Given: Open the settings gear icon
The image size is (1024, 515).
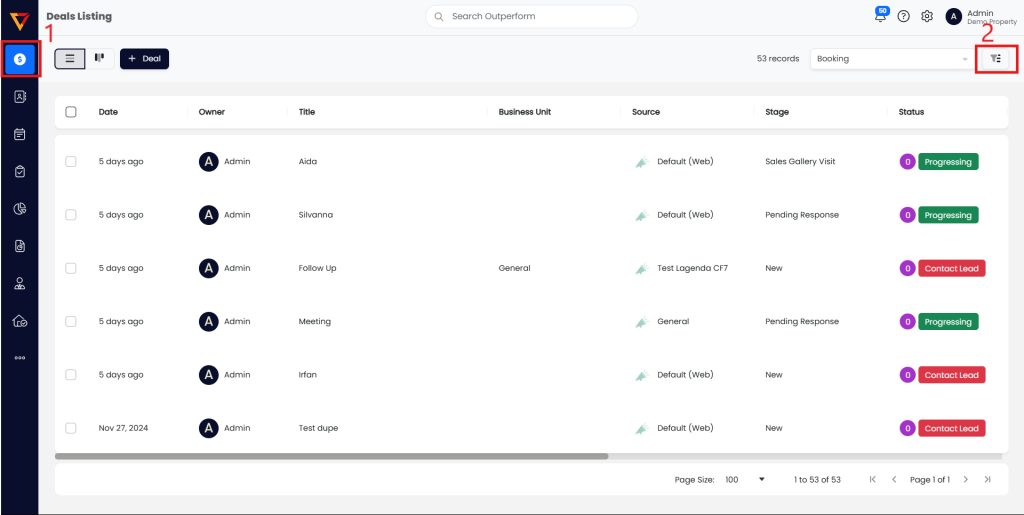Looking at the screenshot, I should pyautogui.click(x=927, y=16).
